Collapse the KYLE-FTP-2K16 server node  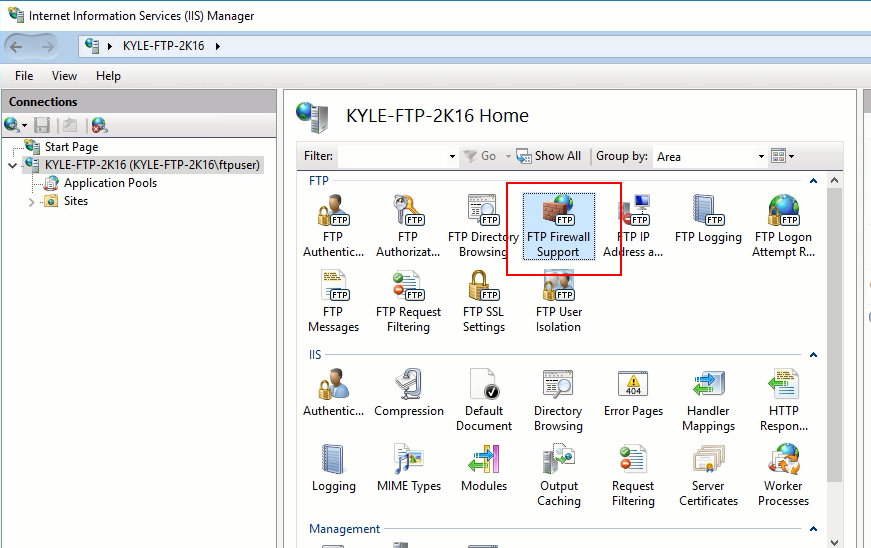click(13, 165)
